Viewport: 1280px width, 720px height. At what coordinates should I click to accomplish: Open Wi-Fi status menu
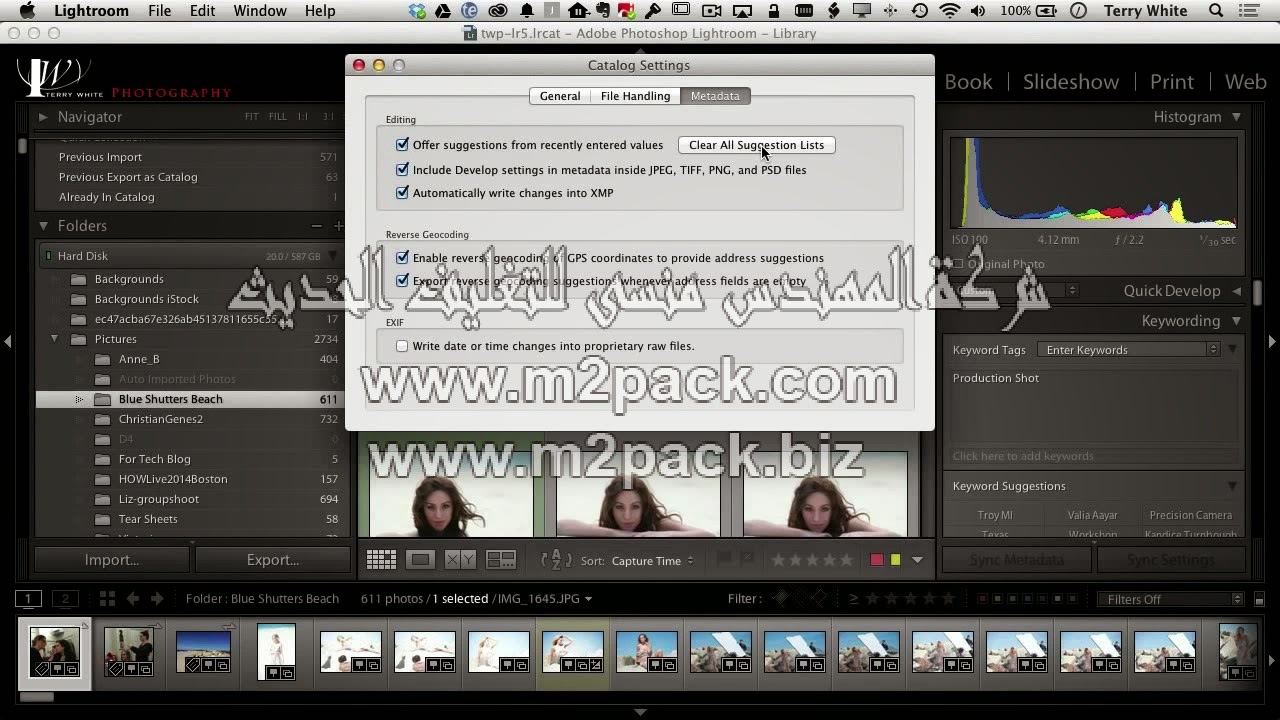pyautogui.click(x=950, y=11)
